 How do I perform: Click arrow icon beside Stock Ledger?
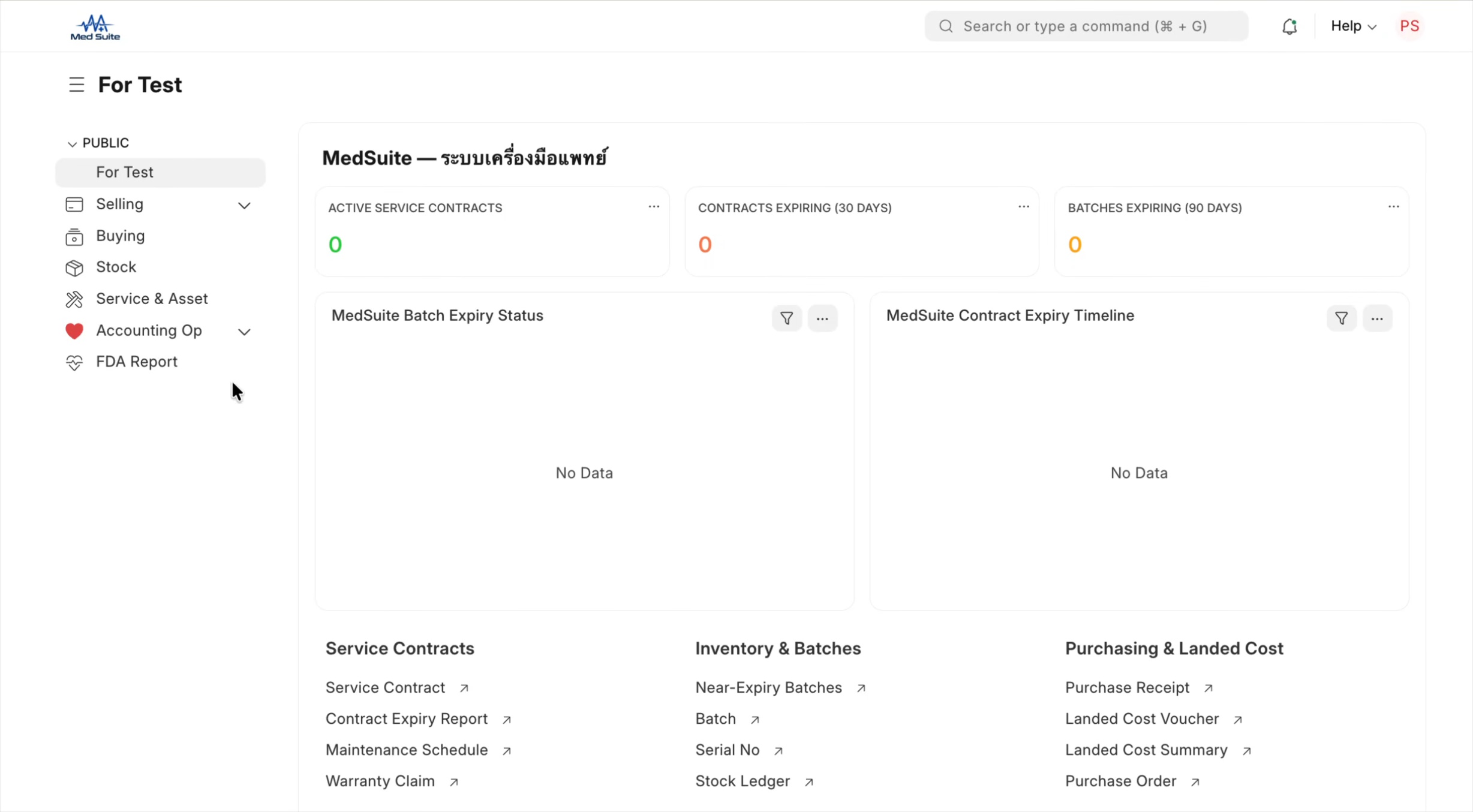[809, 782]
